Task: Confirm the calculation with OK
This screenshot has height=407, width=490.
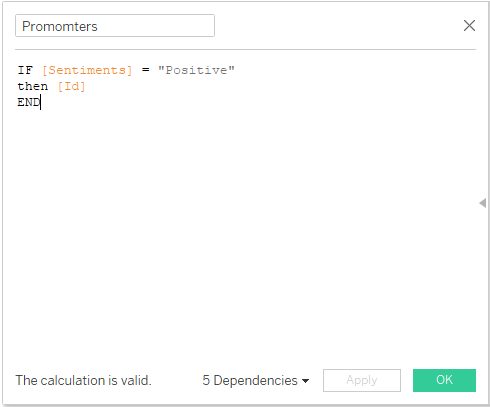Action: (444, 380)
